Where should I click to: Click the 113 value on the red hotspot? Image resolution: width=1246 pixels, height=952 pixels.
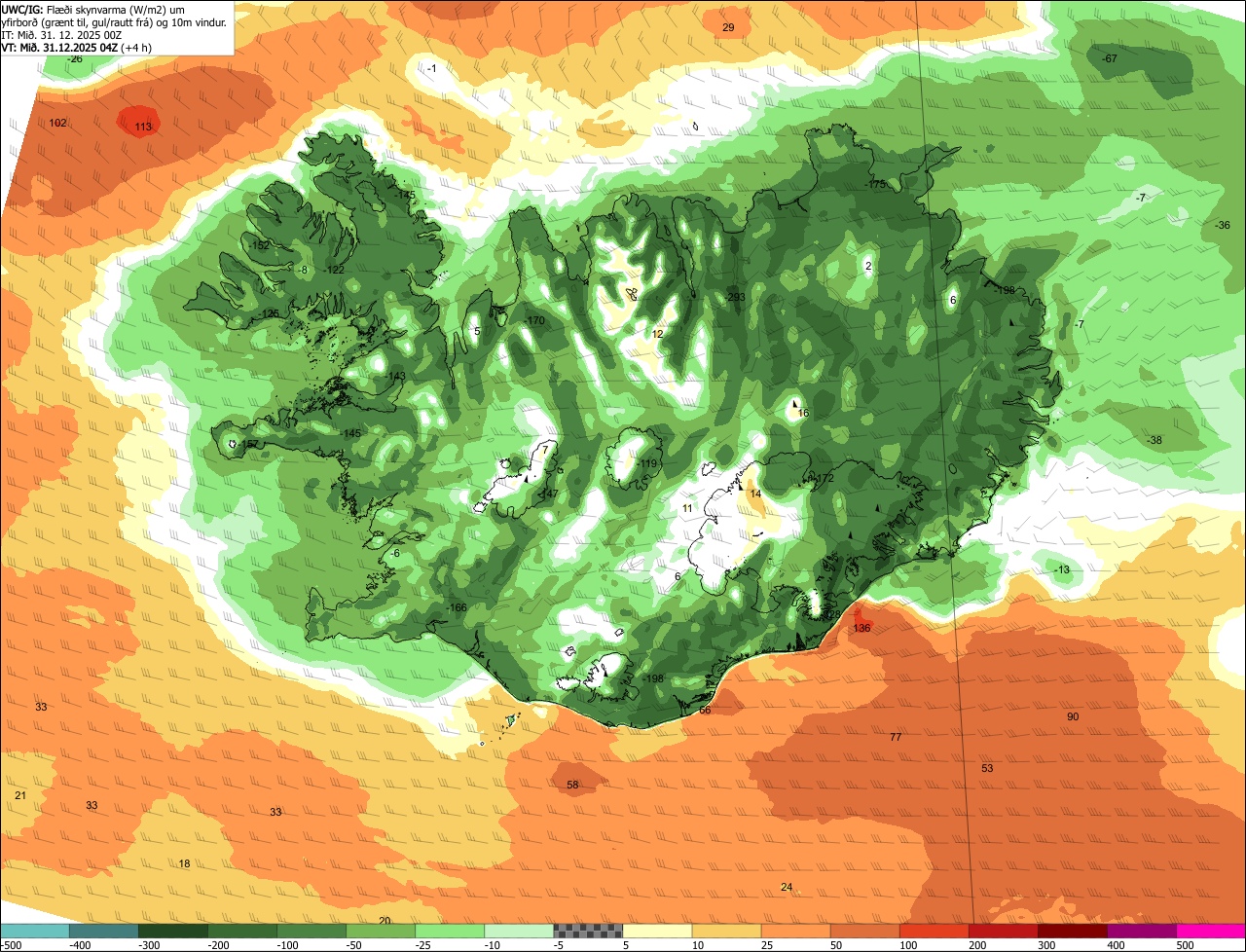click(x=143, y=128)
